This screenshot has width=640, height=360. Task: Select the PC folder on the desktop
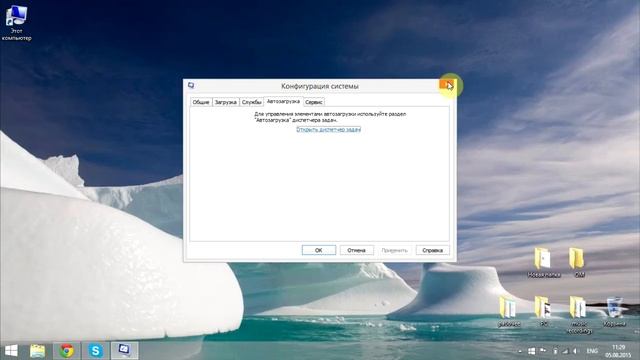click(x=543, y=311)
